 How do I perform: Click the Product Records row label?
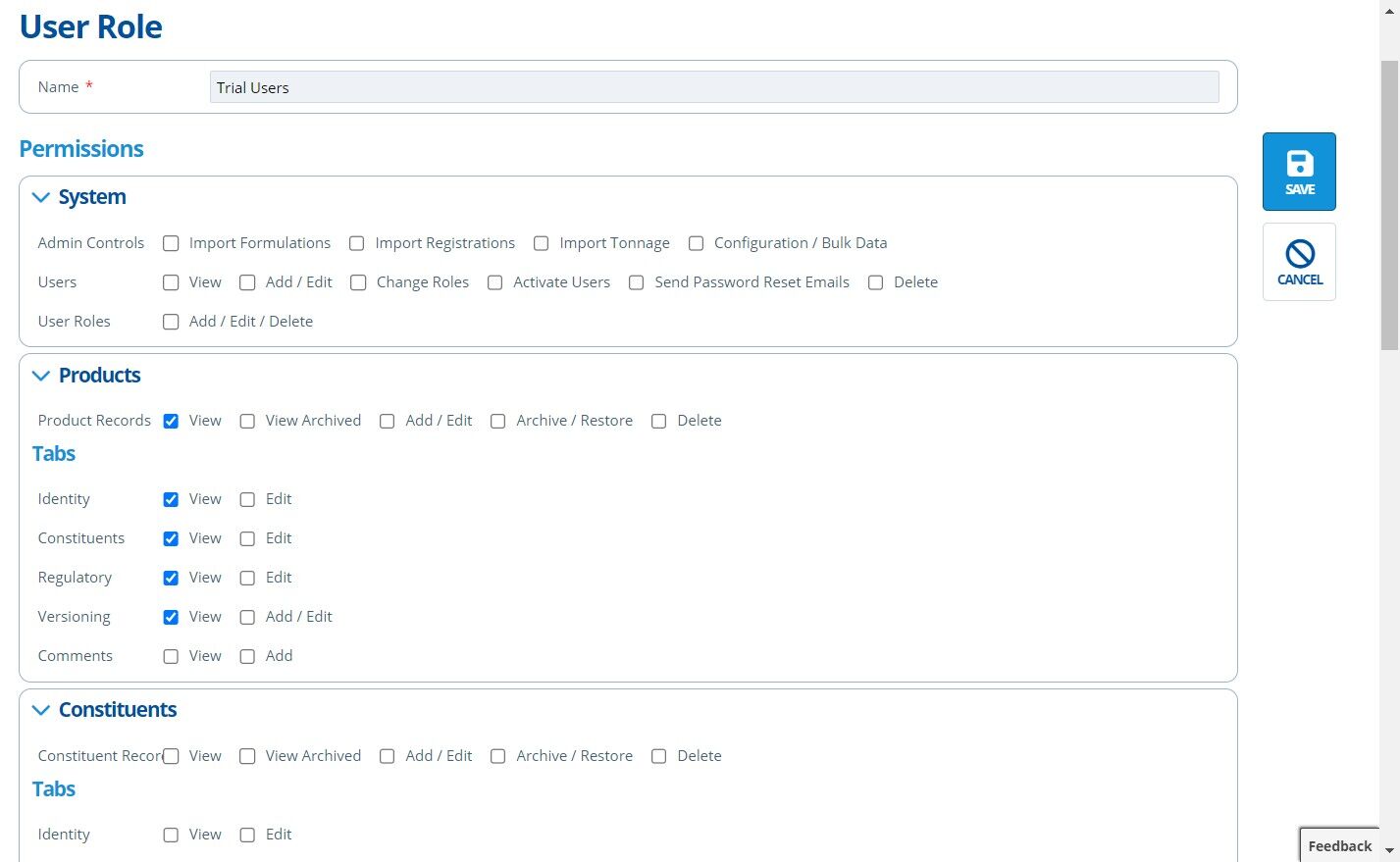(94, 421)
